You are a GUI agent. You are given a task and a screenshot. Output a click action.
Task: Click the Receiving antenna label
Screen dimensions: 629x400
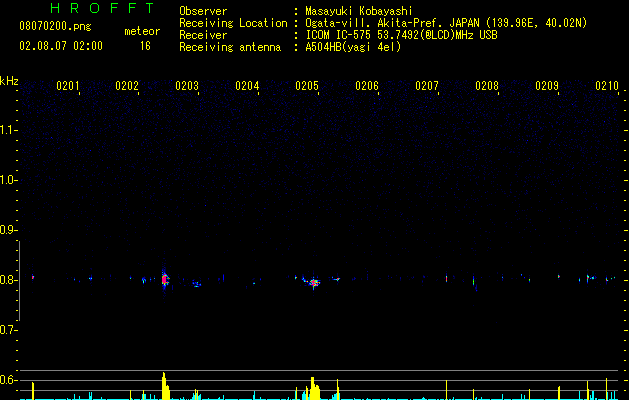click(230, 47)
